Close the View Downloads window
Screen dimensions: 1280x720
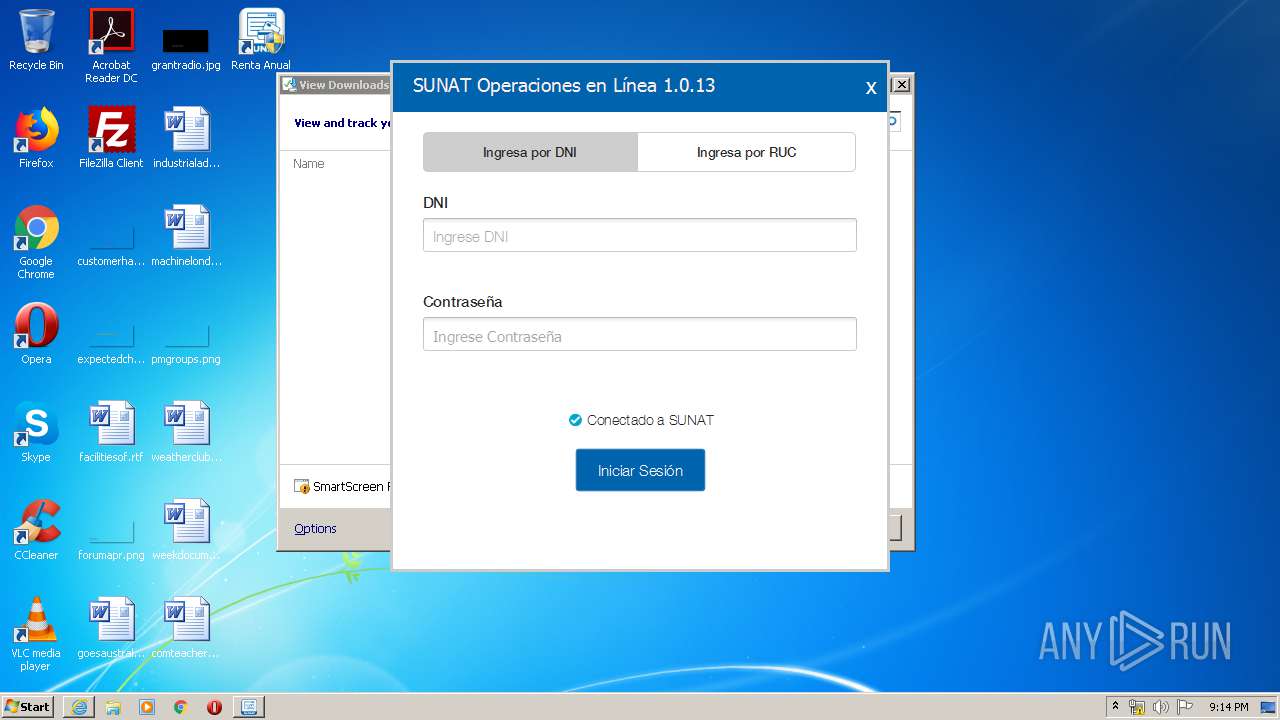(901, 85)
